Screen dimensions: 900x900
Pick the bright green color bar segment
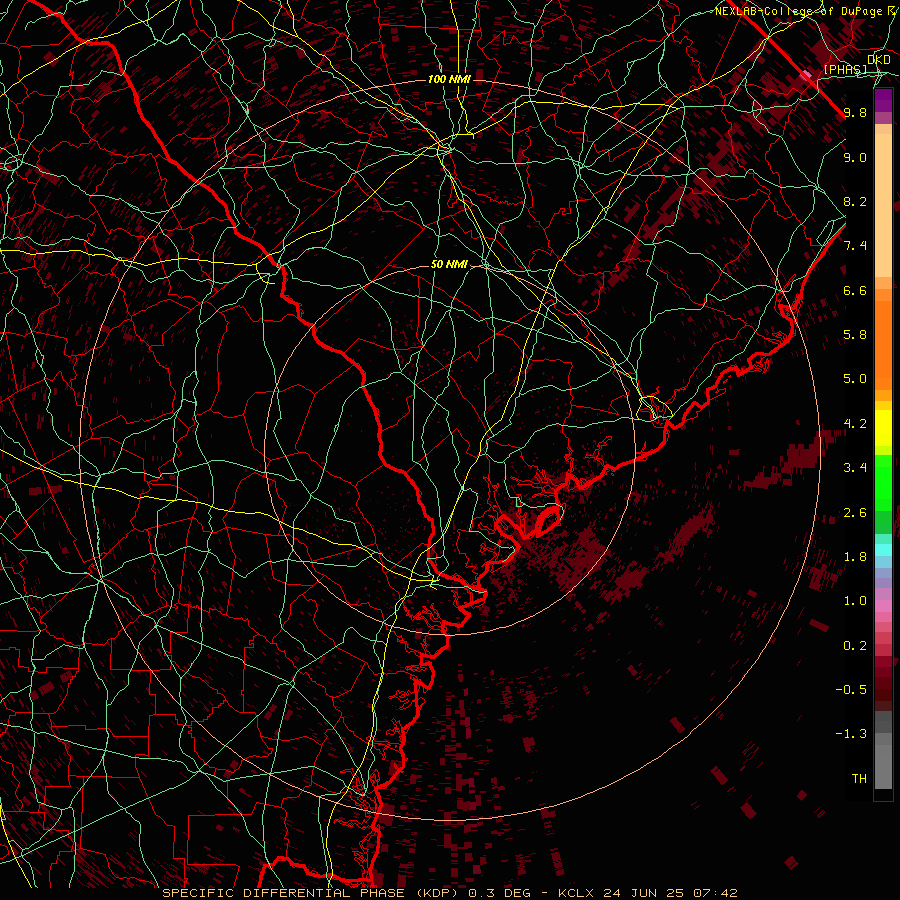click(x=883, y=482)
